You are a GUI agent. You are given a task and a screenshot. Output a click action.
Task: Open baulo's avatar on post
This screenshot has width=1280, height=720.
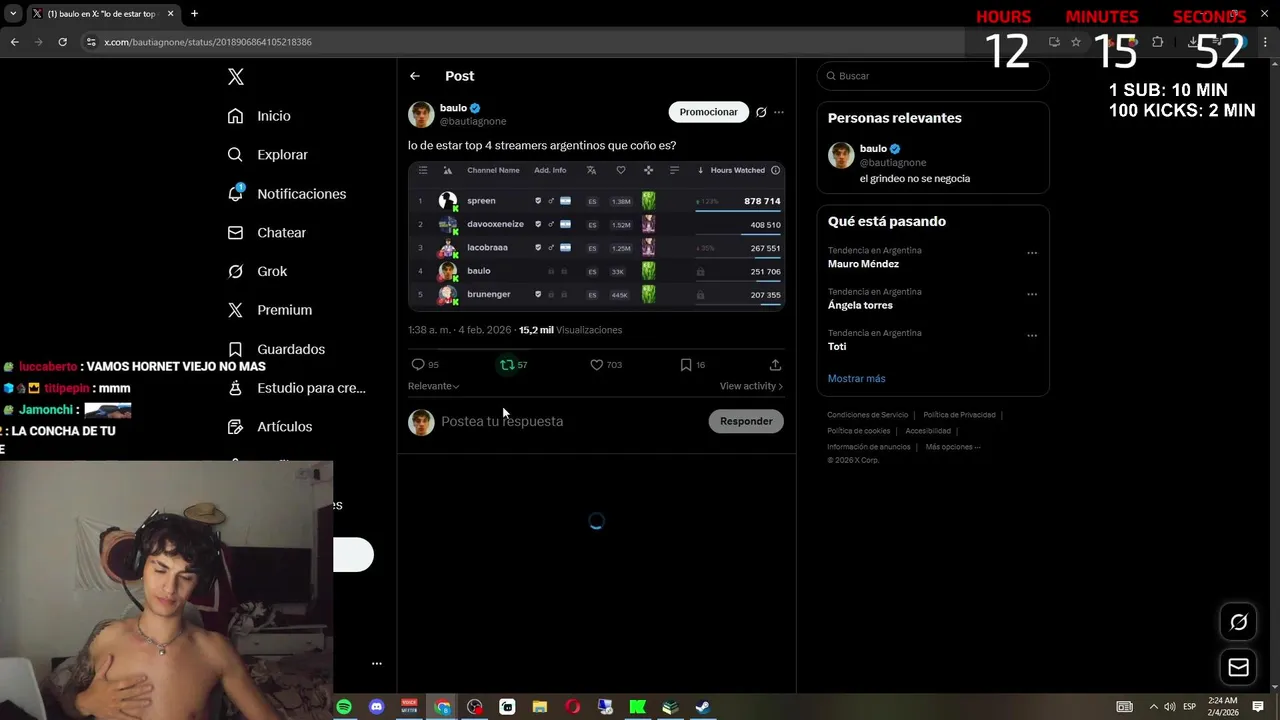[421, 114]
